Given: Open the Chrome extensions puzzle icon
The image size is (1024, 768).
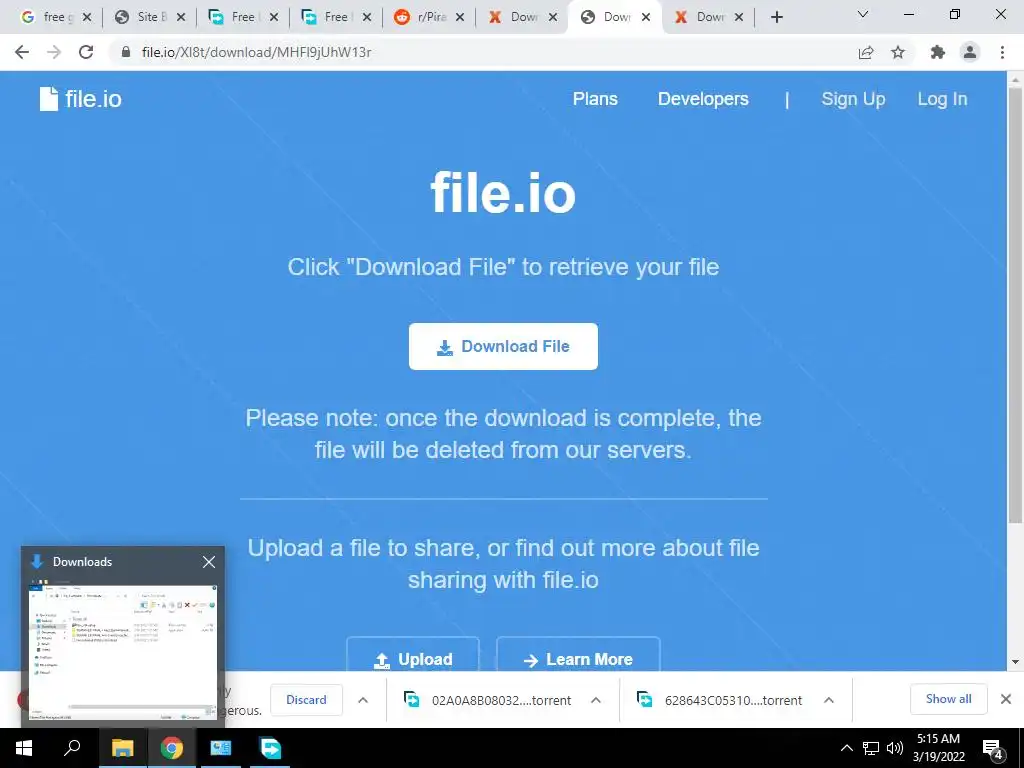Looking at the screenshot, I should [938, 52].
